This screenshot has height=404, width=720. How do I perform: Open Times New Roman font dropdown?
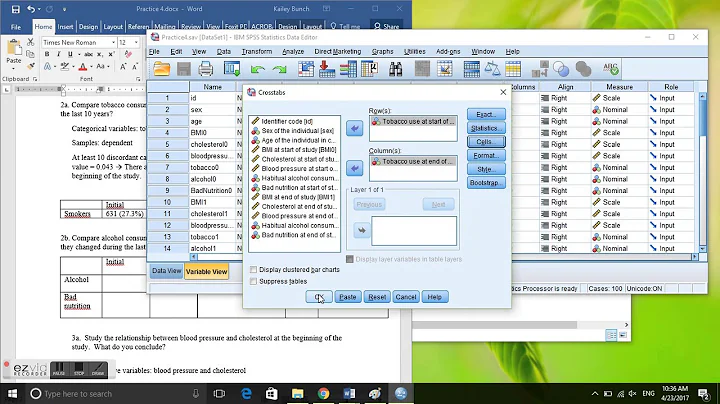point(113,42)
